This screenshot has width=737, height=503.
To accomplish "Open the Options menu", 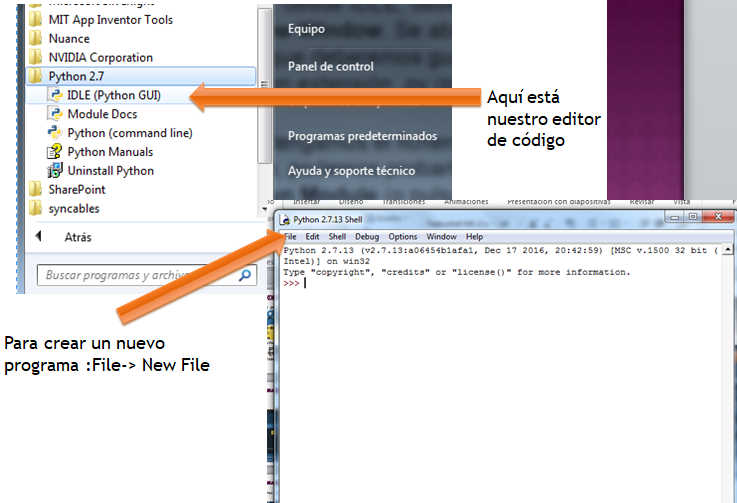I will pos(403,236).
